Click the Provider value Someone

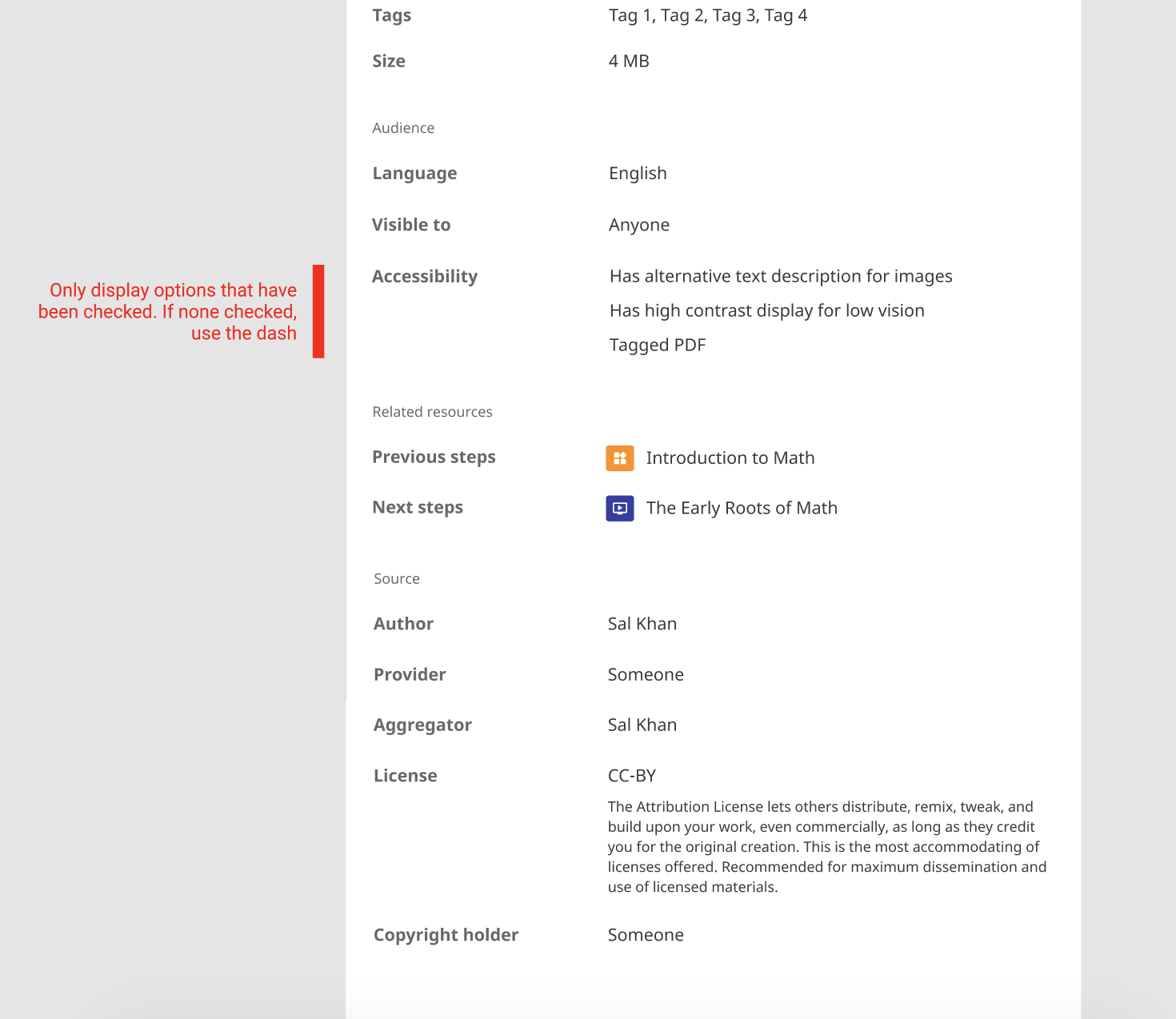[x=646, y=674]
